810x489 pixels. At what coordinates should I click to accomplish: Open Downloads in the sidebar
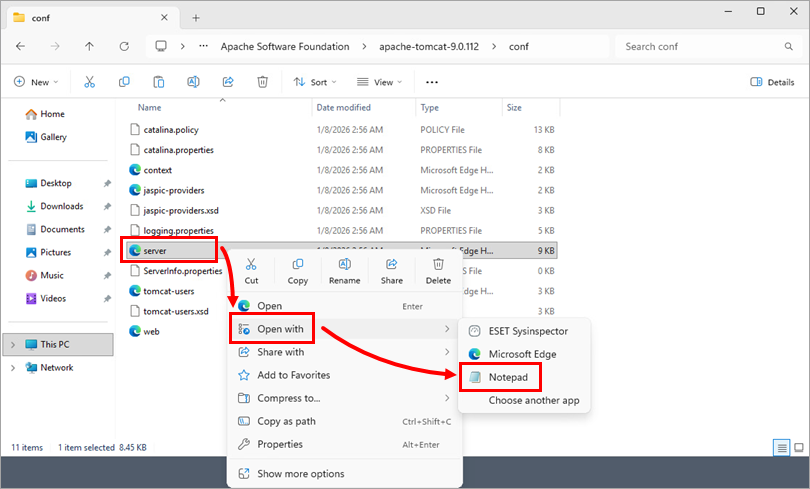click(x=61, y=206)
